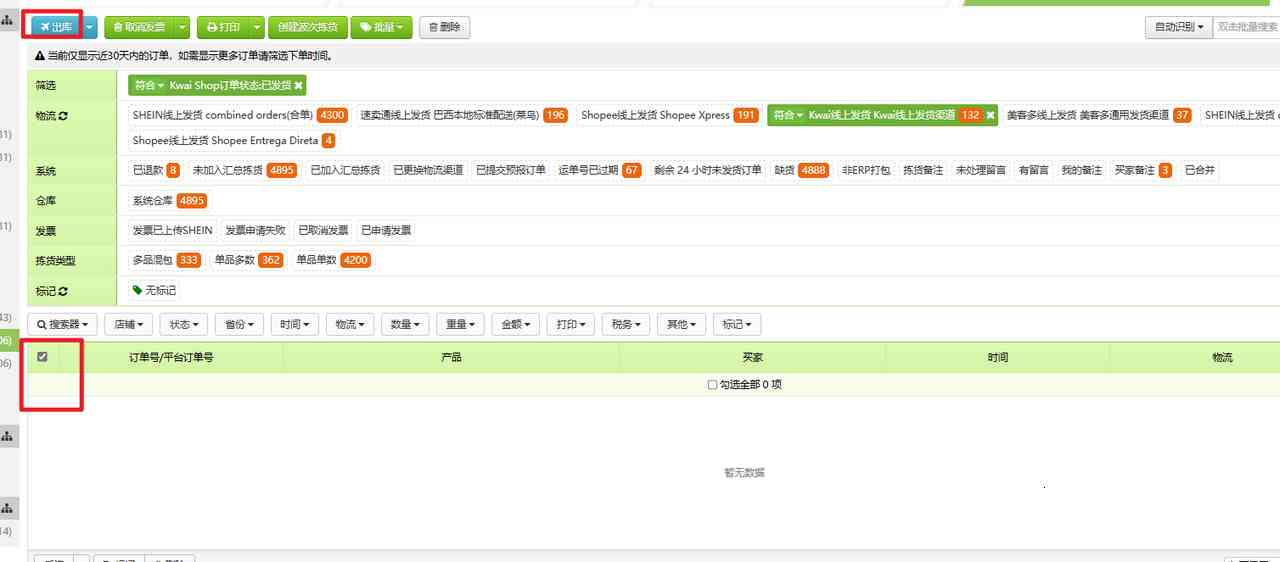Filter by 已合并 orders
The width and height of the screenshot is (1280, 562).
pos(1200,170)
